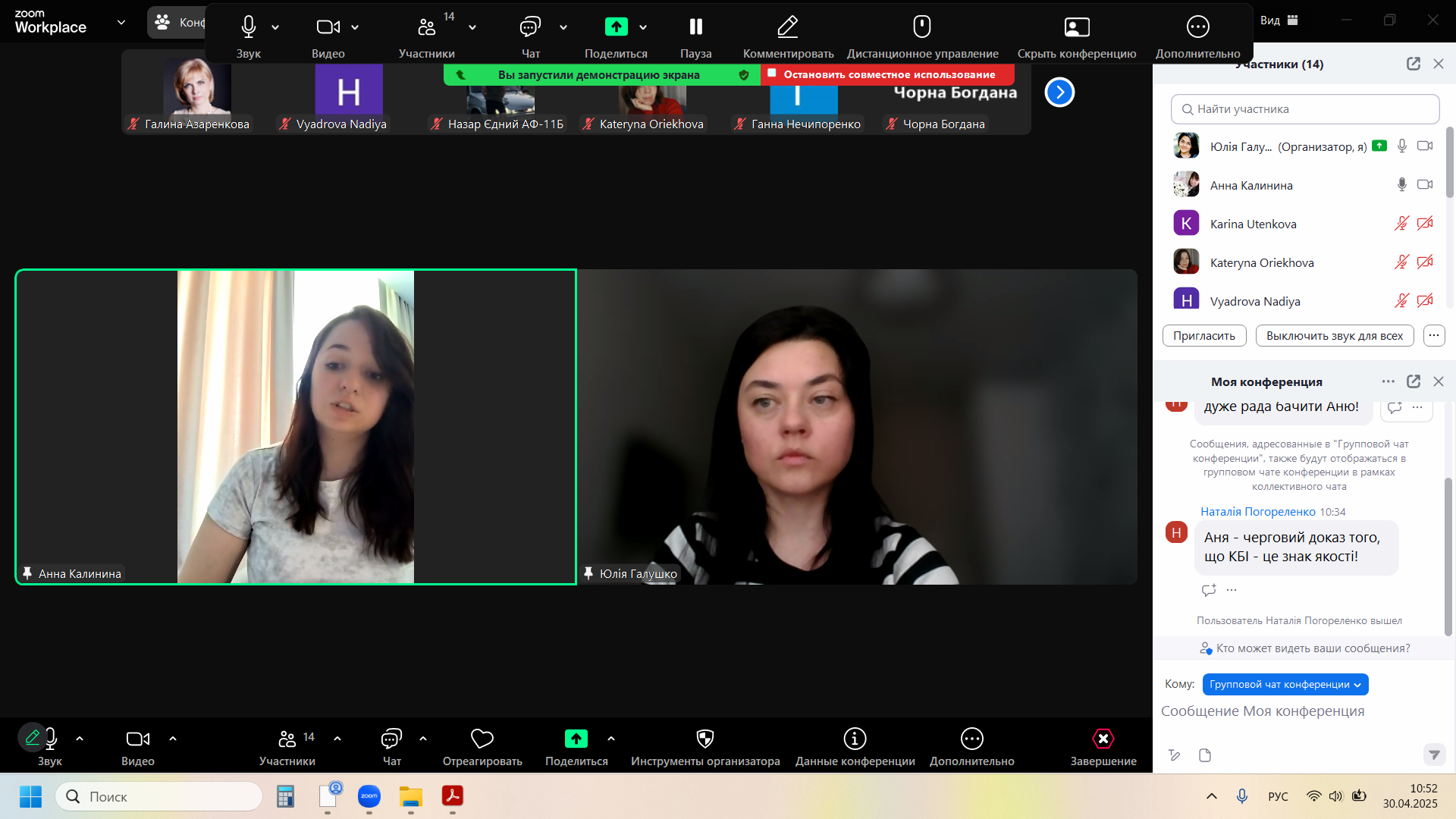The height and width of the screenshot is (819, 1456).
Task: Expand audio options arrow next to top Звук
Action: point(275,27)
